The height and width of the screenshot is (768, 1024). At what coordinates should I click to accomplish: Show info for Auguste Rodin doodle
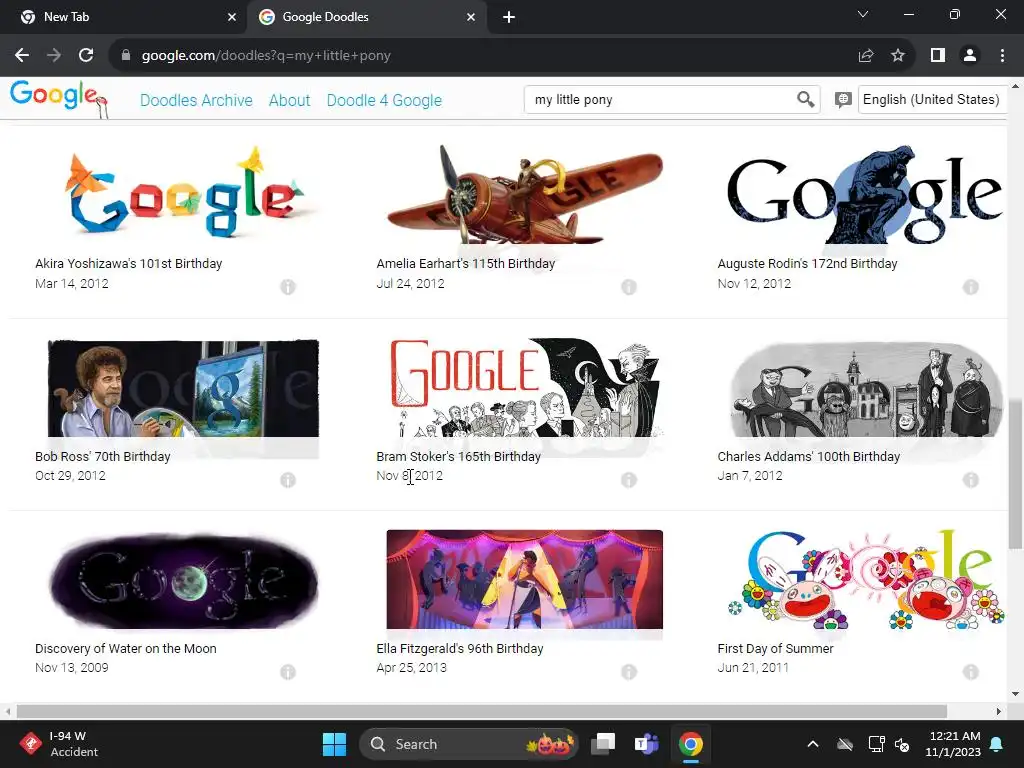(970, 287)
